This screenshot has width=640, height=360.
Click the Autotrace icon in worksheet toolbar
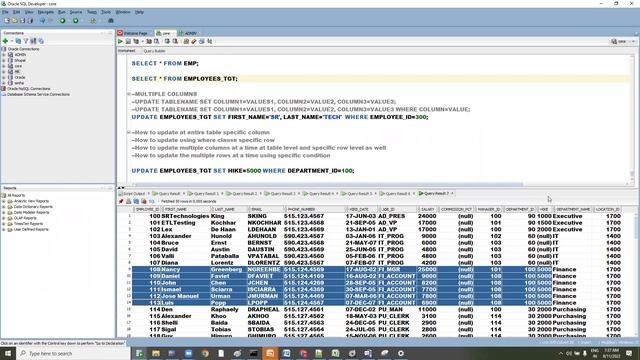tap(149, 41)
